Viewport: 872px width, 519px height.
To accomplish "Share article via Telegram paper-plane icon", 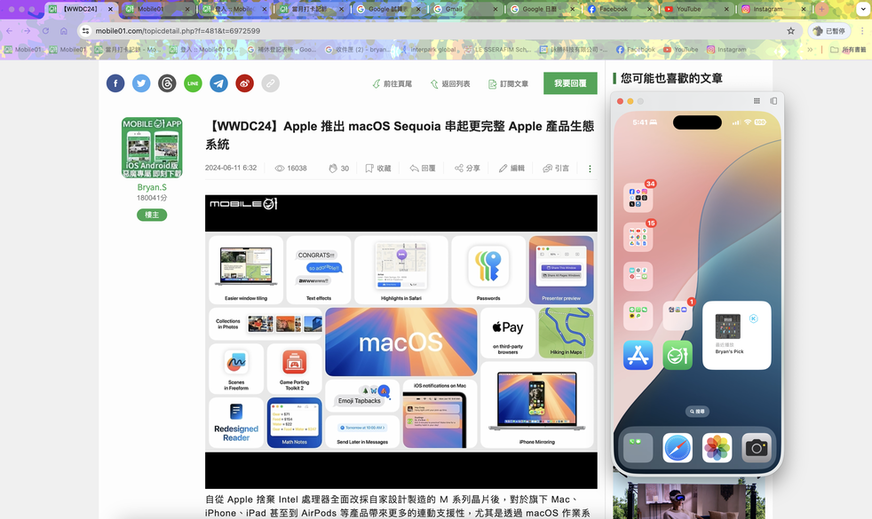I will click(219, 83).
